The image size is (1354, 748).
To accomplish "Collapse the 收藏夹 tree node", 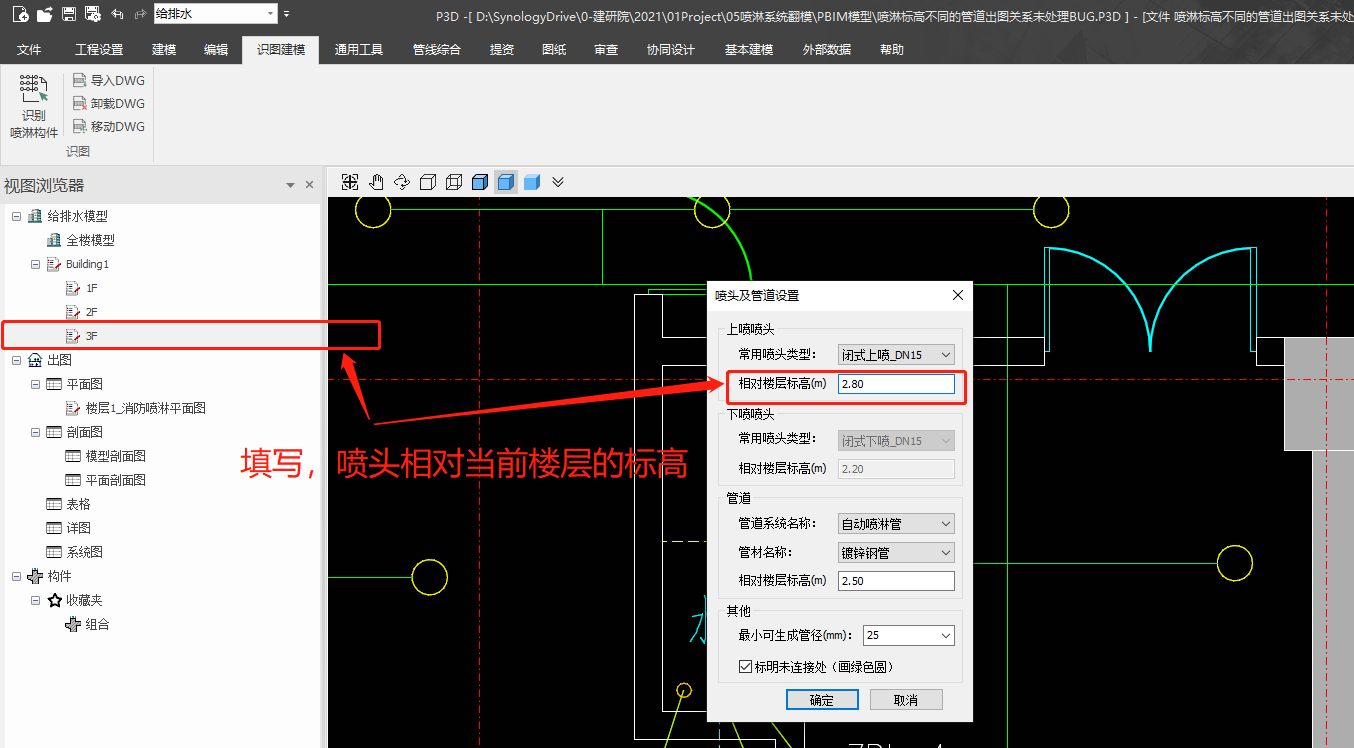I will click(x=35, y=600).
